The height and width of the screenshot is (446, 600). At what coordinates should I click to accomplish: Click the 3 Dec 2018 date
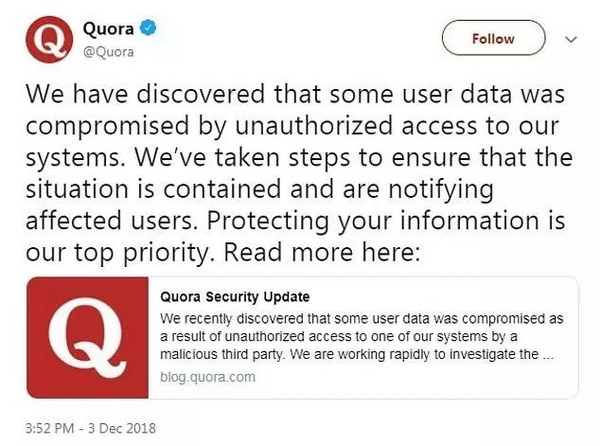click(122, 428)
